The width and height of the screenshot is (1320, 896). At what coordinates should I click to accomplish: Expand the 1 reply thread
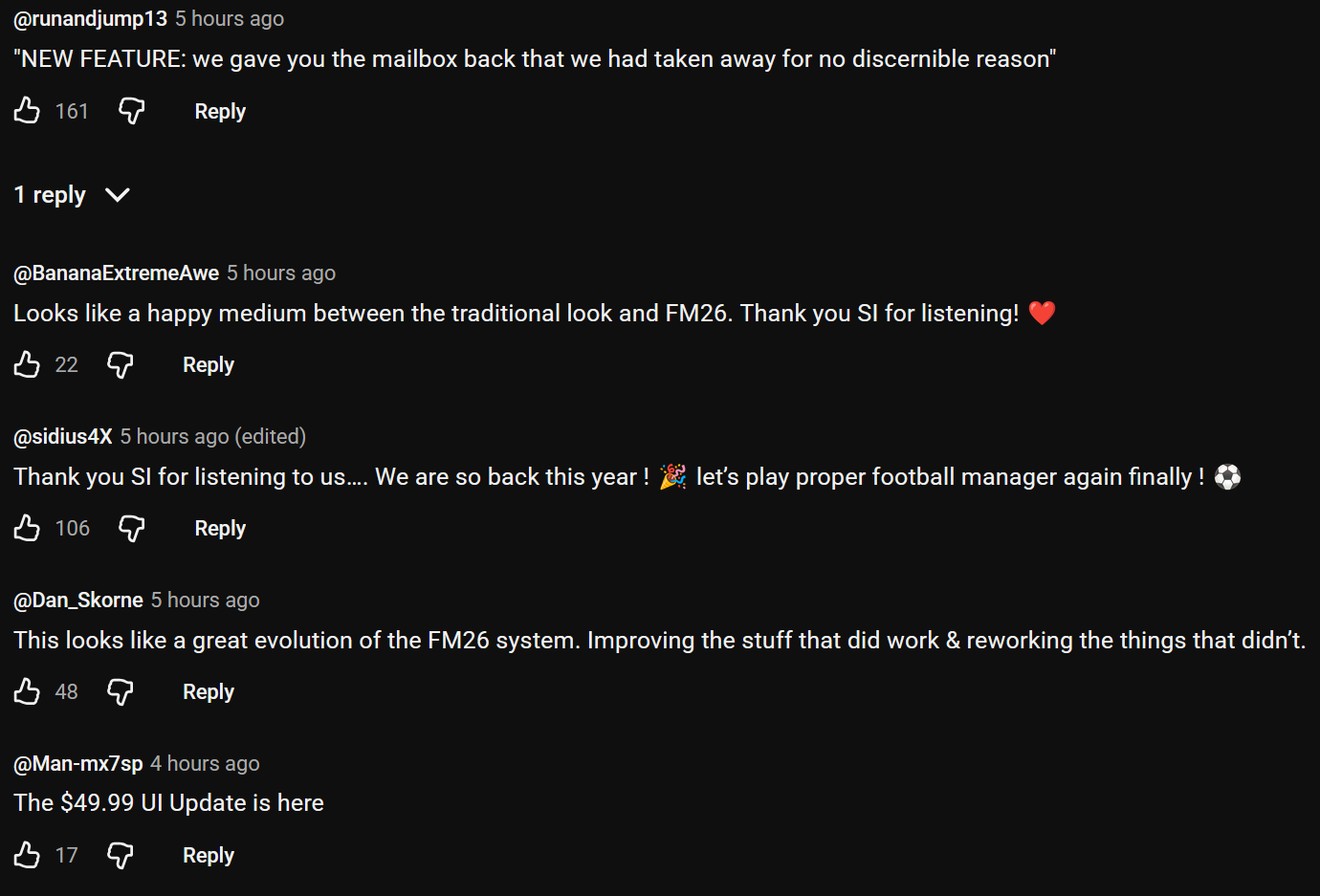pyautogui.click(x=72, y=195)
